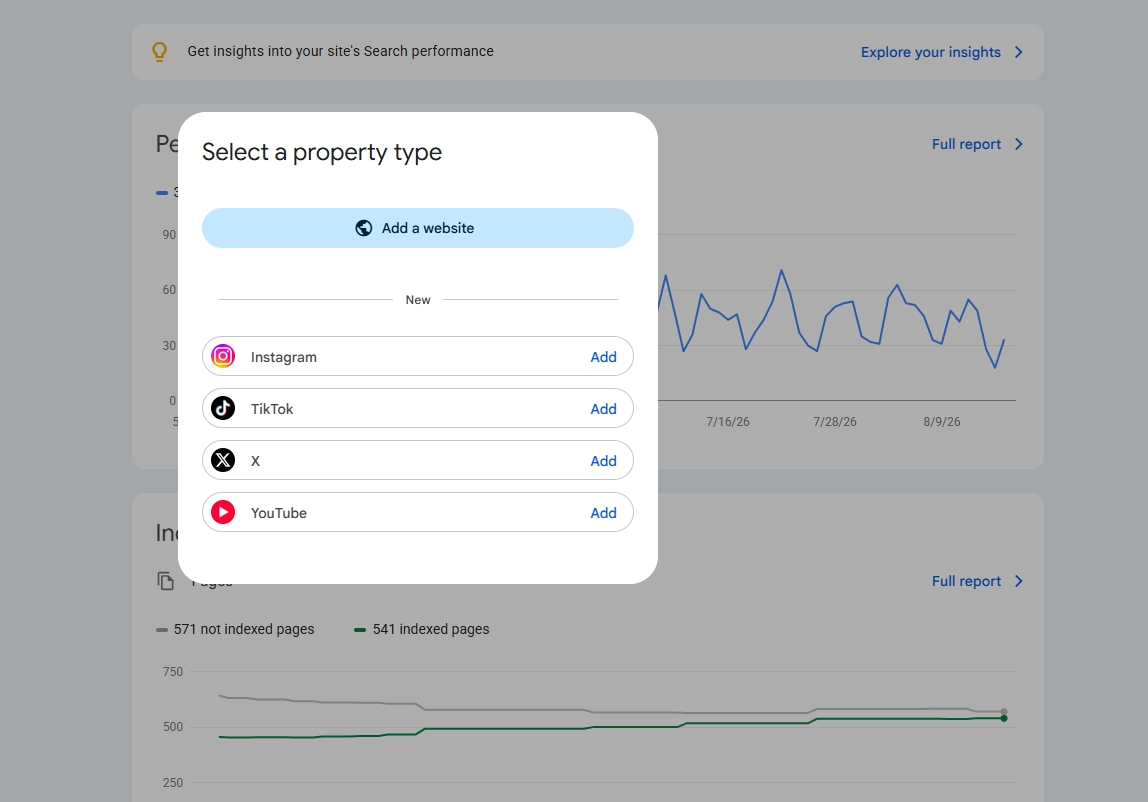
Task: Click the chevron next to Explore your insights
Action: coord(1018,52)
